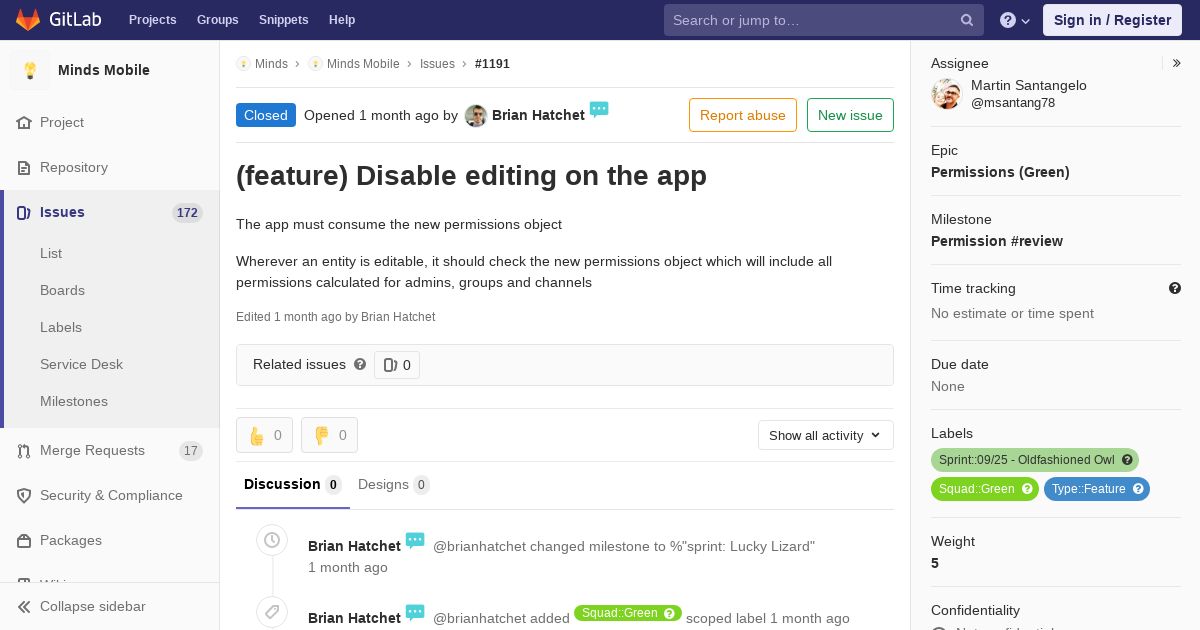Click the Permissions (Green) epic link
The height and width of the screenshot is (630, 1200).
(x=1000, y=172)
